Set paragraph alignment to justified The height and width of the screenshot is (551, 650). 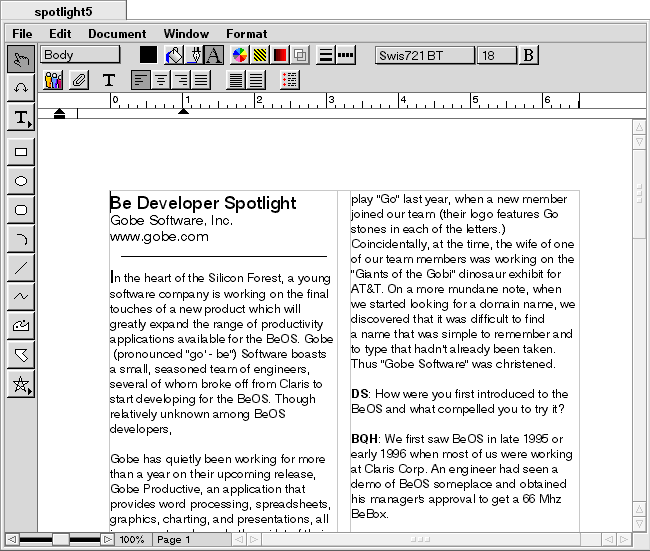201,80
